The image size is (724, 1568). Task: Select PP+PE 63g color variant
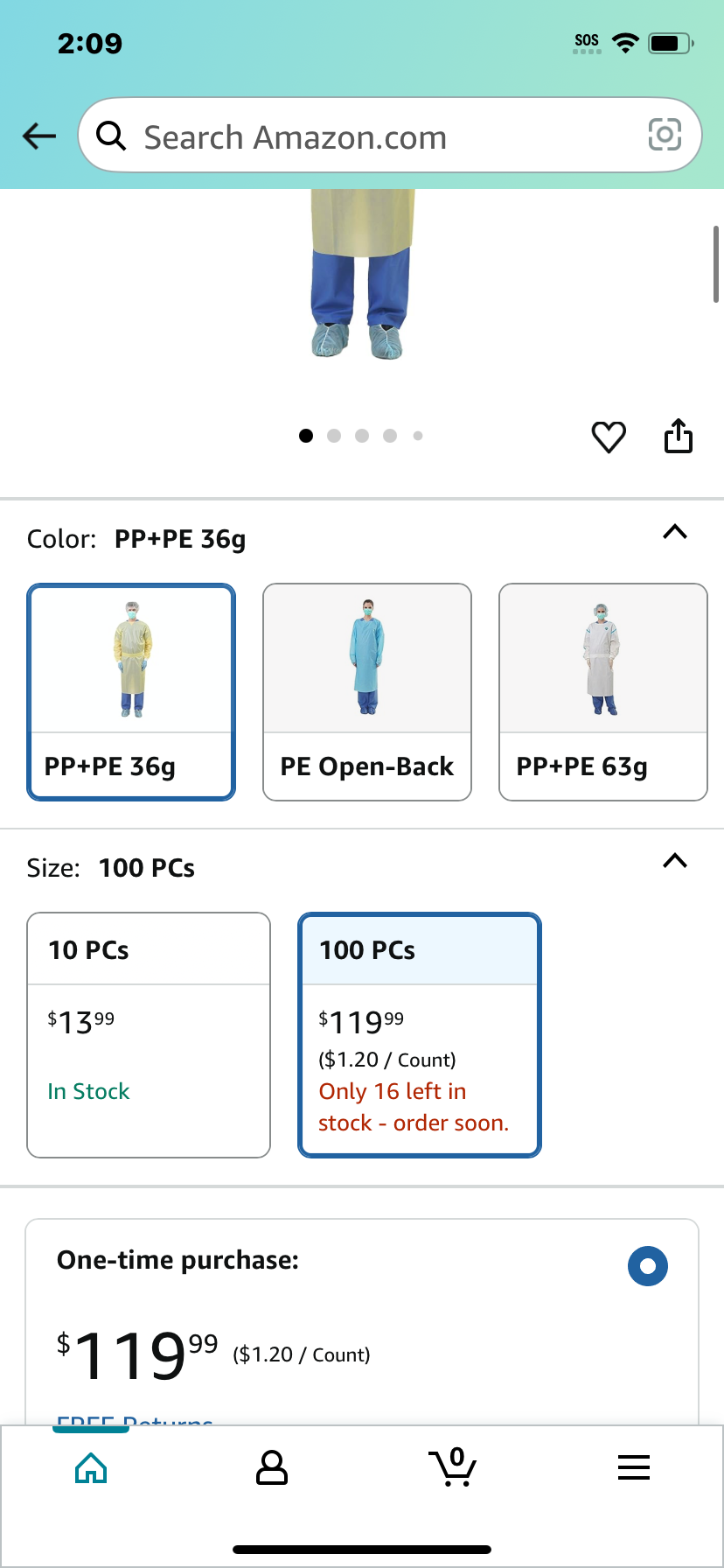pos(603,692)
